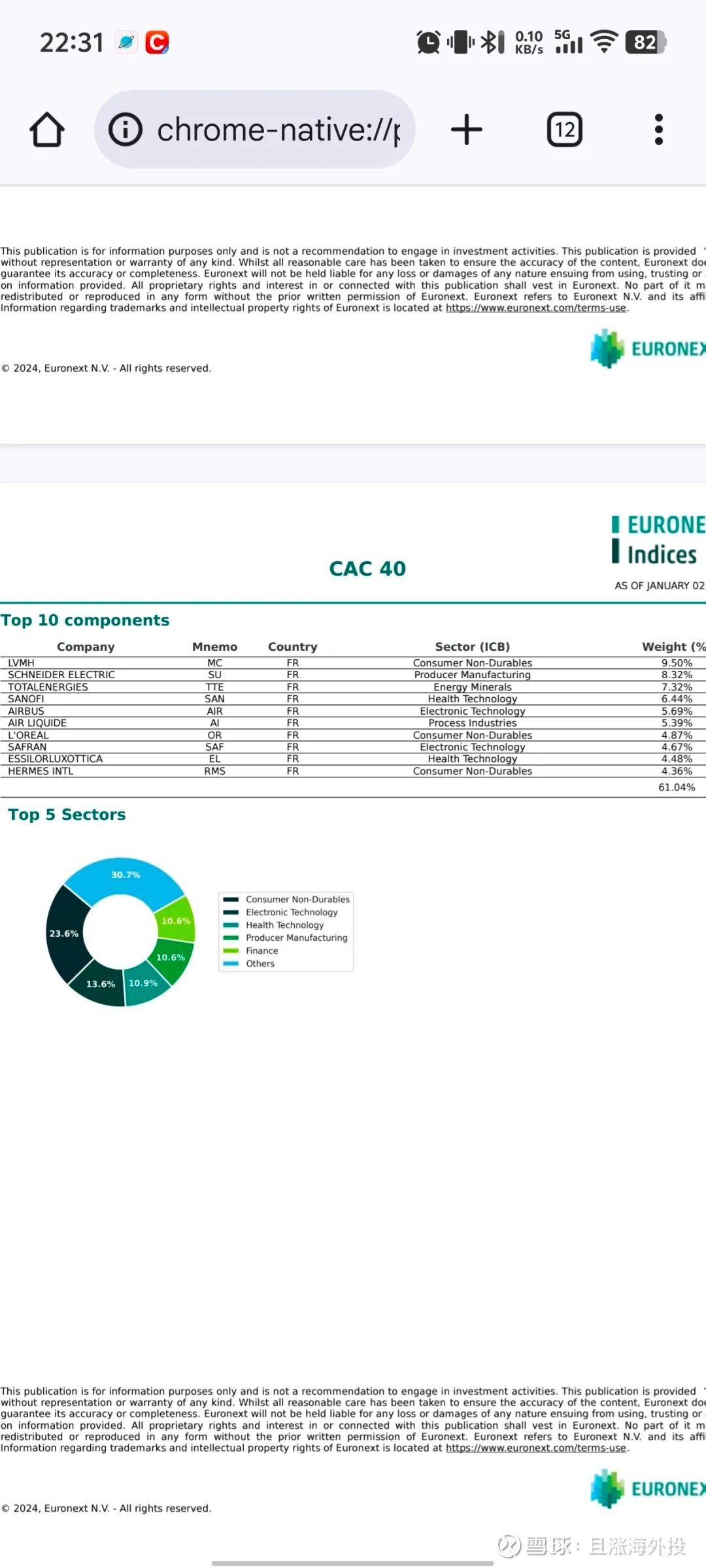Select AIR LIQUIDE company cell

(37, 723)
